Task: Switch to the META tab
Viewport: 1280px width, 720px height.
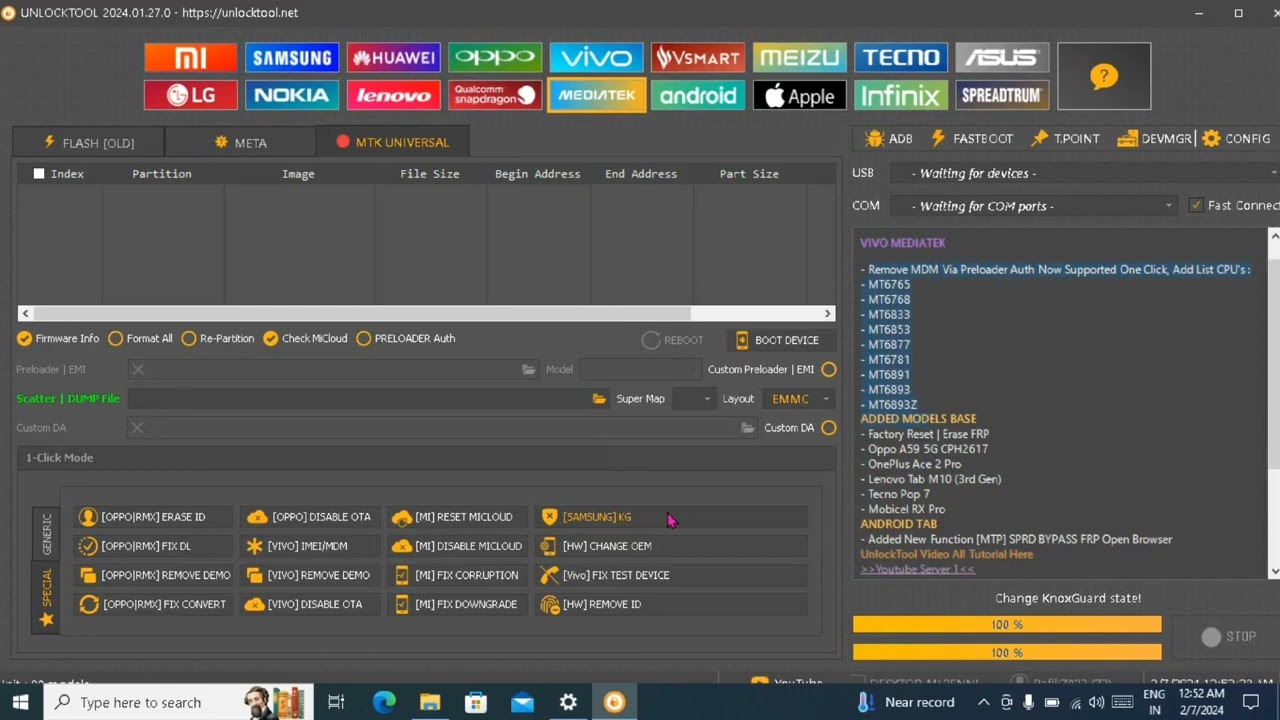Action: tap(240, 143)
